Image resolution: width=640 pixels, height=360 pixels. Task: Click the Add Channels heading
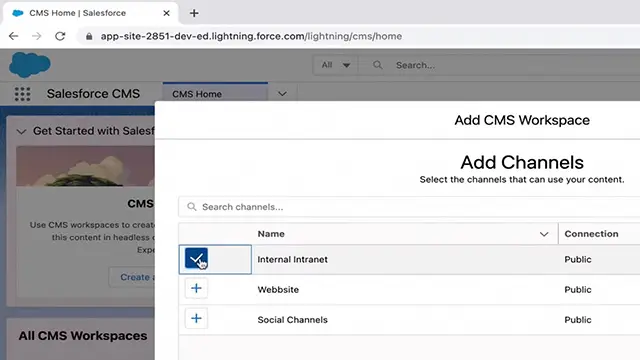[522, 162]
